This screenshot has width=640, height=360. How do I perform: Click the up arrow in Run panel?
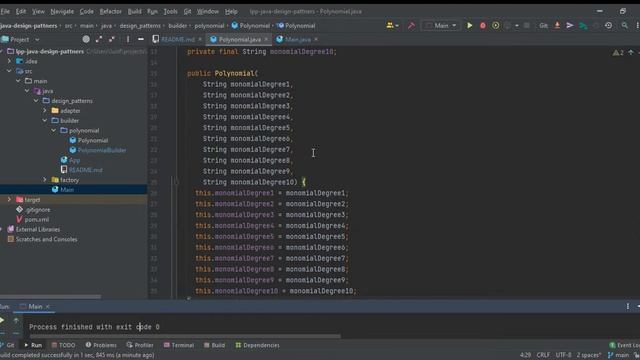16,320
